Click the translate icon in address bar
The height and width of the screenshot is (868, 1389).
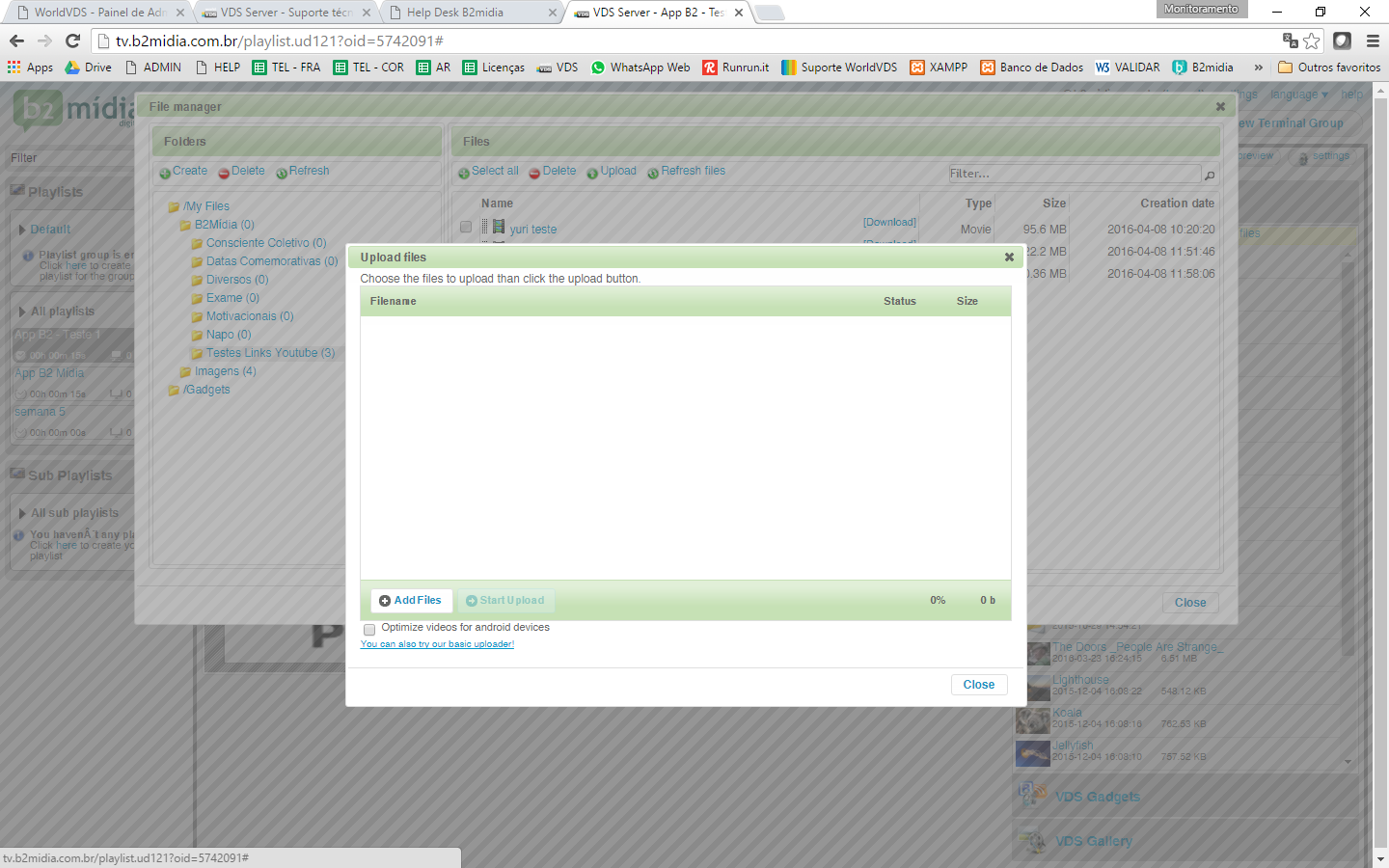coord(1290,41)
